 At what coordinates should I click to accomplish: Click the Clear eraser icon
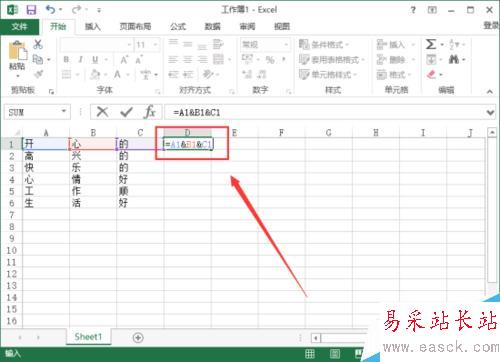pyautogui.click(x=431, y=74)
